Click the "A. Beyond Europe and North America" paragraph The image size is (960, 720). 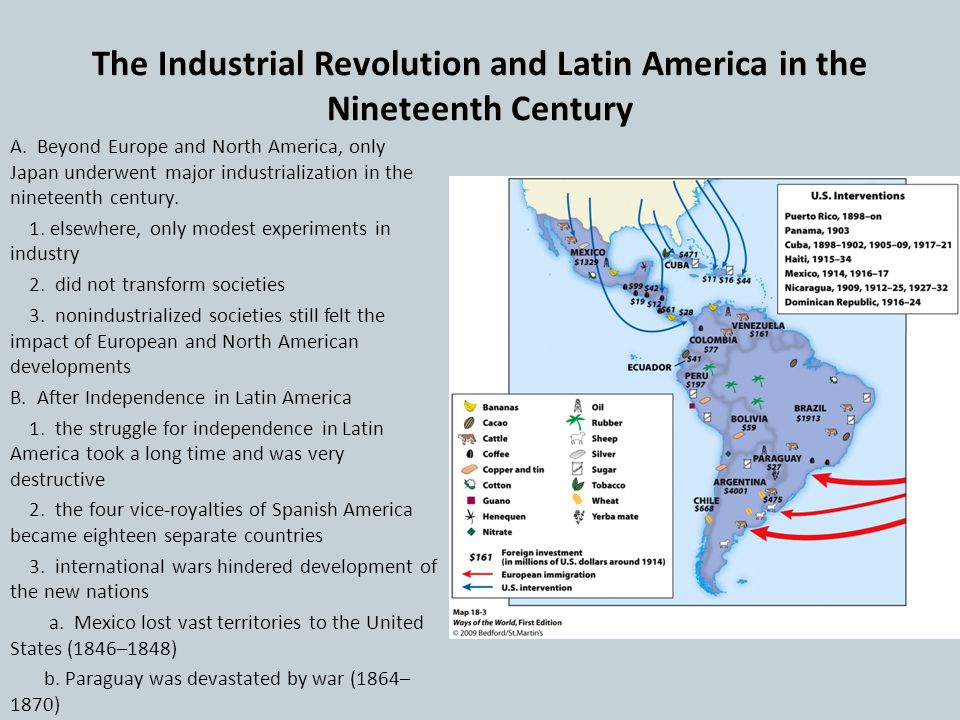[x=211, y=172]
